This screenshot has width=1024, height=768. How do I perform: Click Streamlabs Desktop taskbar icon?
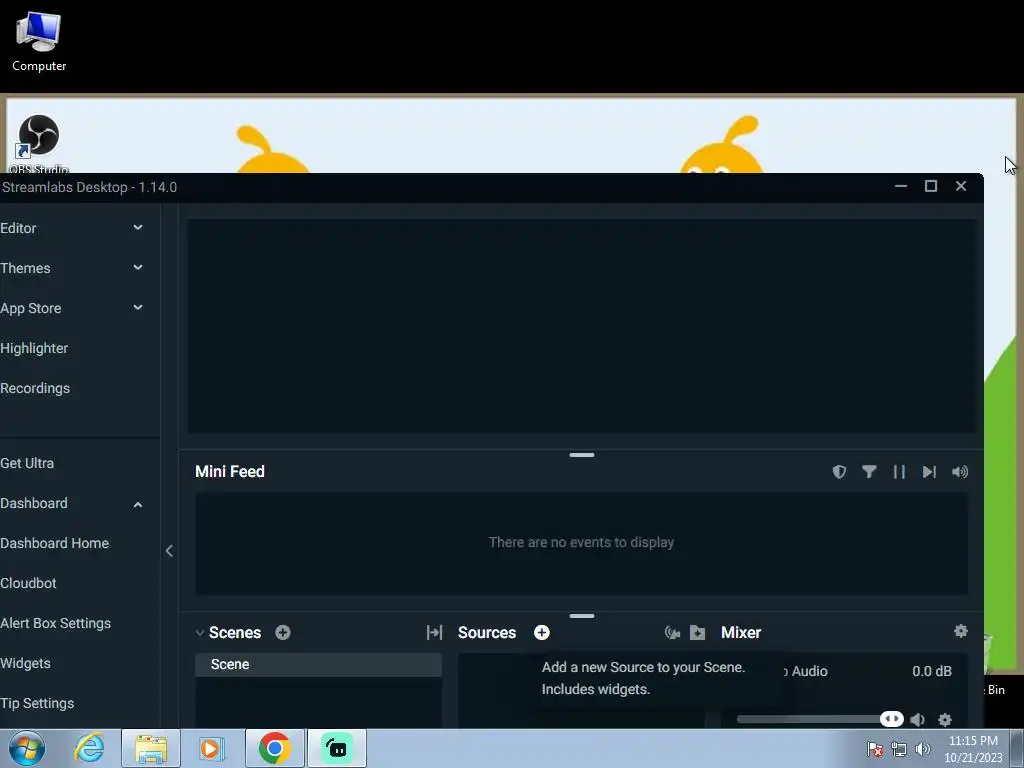coord(337,748)
